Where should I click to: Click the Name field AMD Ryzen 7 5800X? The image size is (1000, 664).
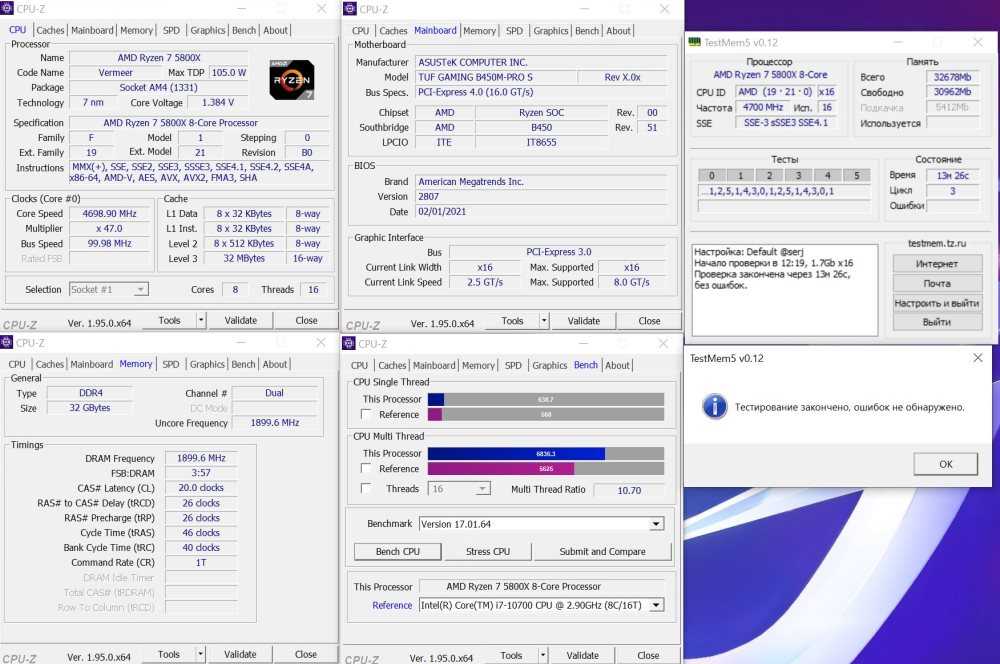coord(159,57)
